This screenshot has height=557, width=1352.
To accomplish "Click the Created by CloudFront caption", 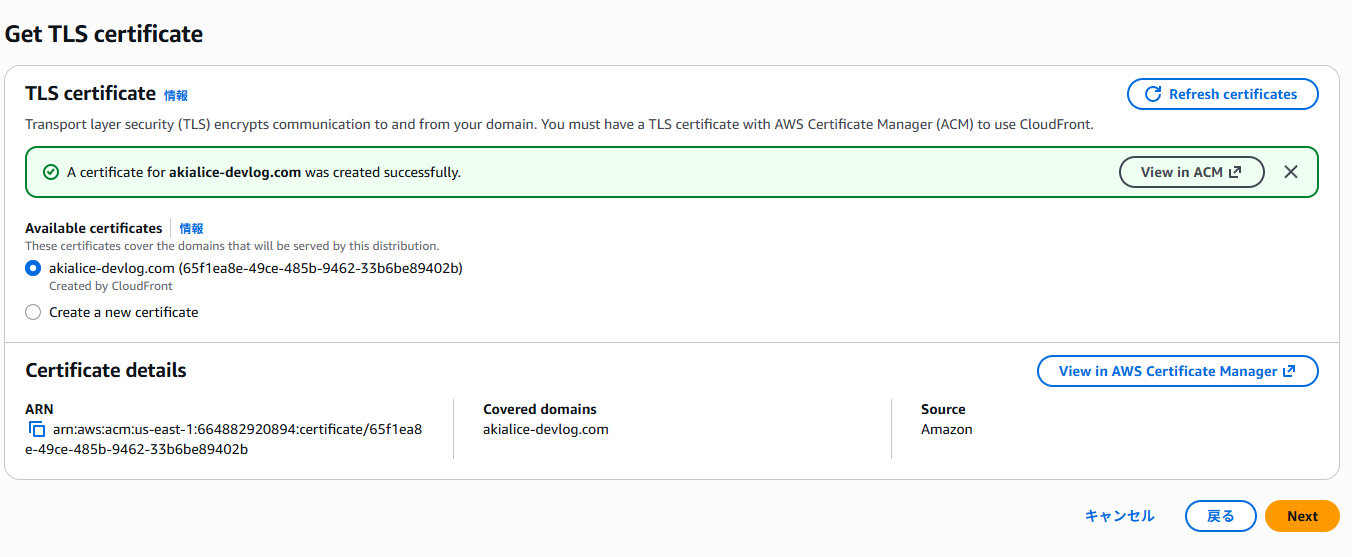I will 111,286.
